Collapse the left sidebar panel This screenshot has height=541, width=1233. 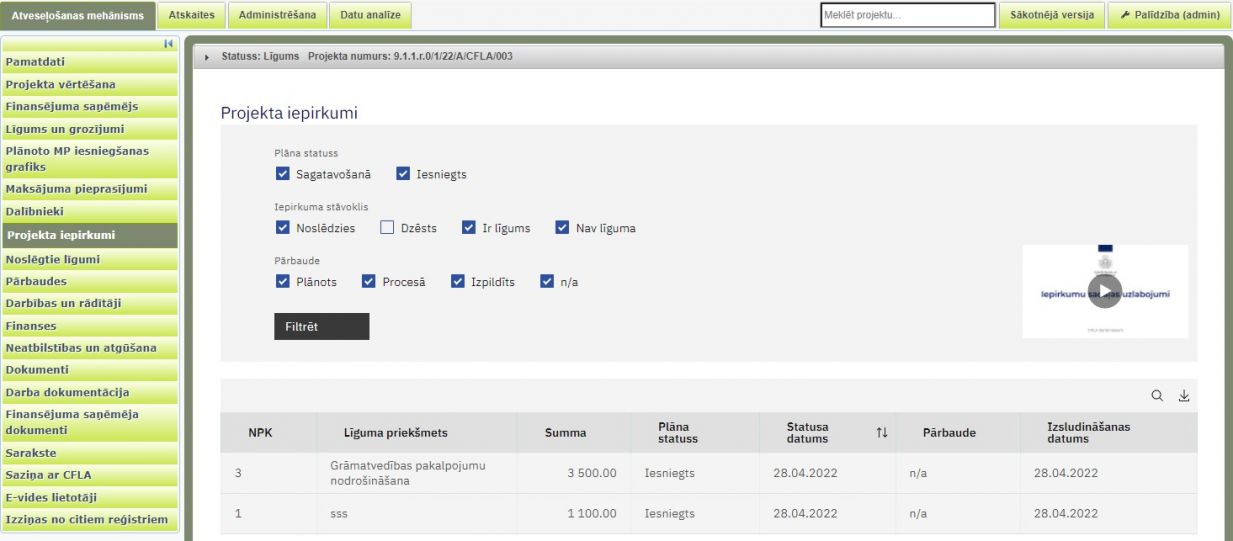click(x=169, y=44)
